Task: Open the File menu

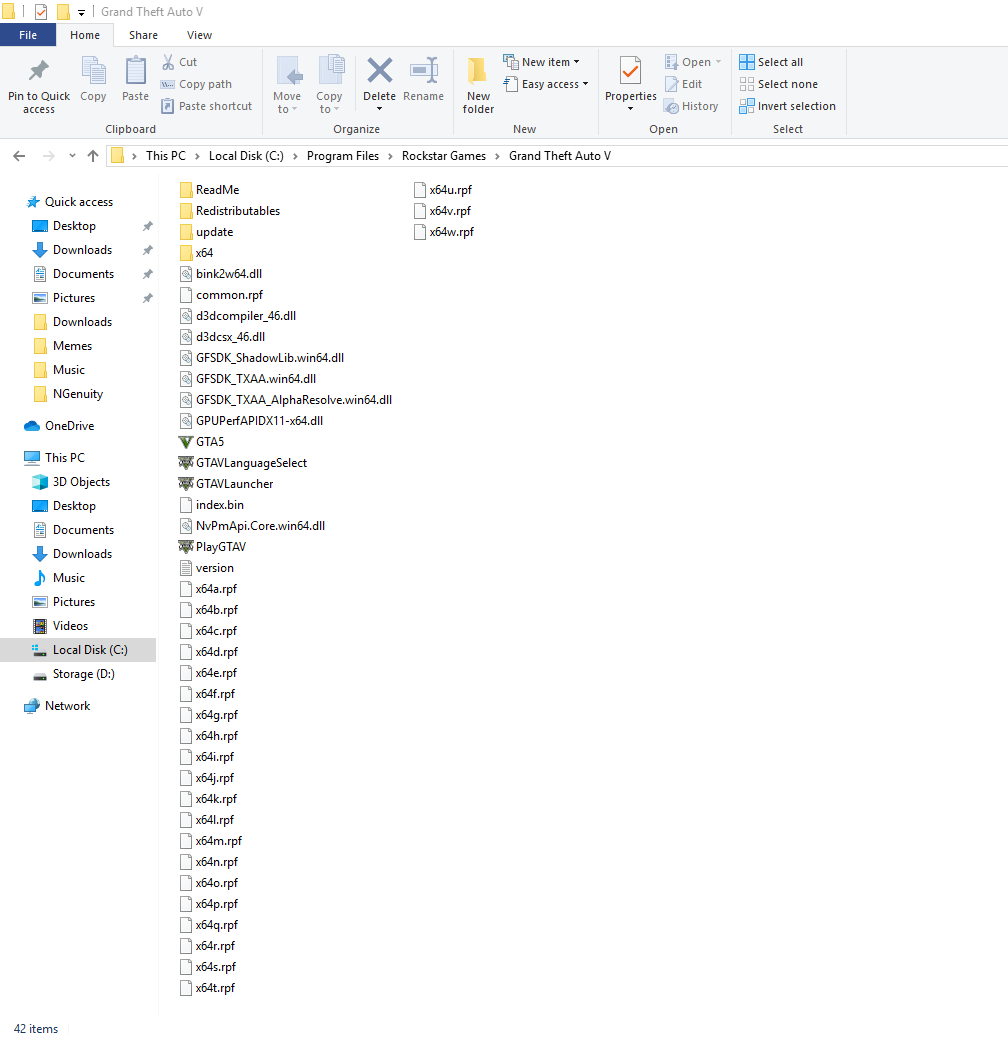Action: click(28, 35)
